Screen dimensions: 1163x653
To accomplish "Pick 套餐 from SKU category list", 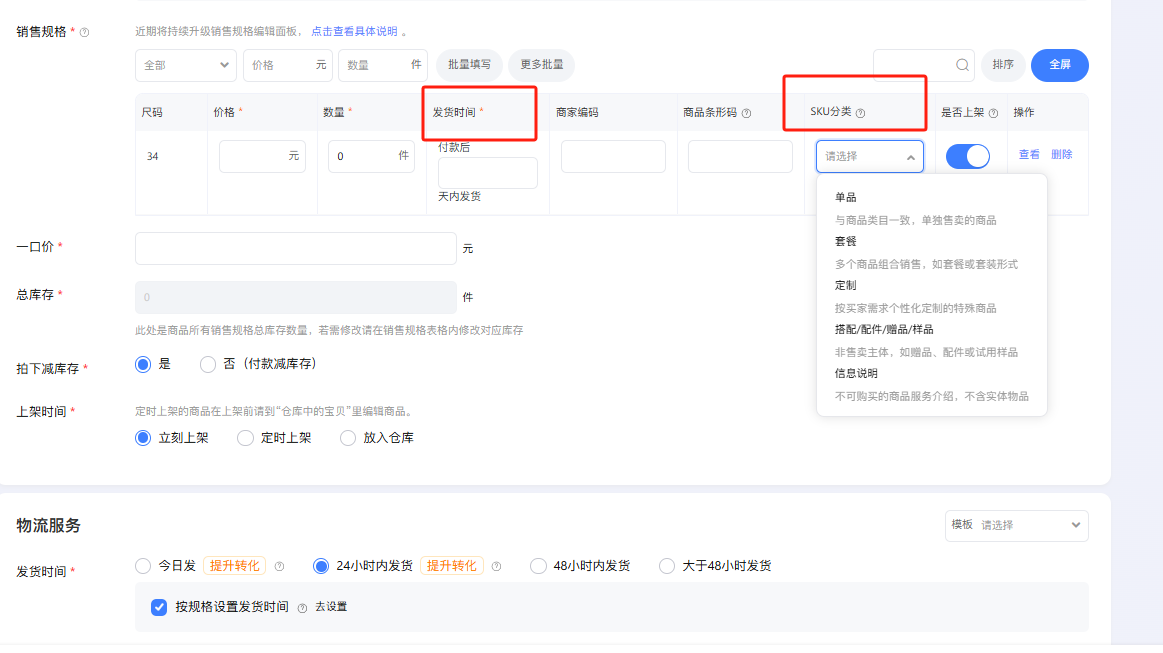I will pos(846,241).
